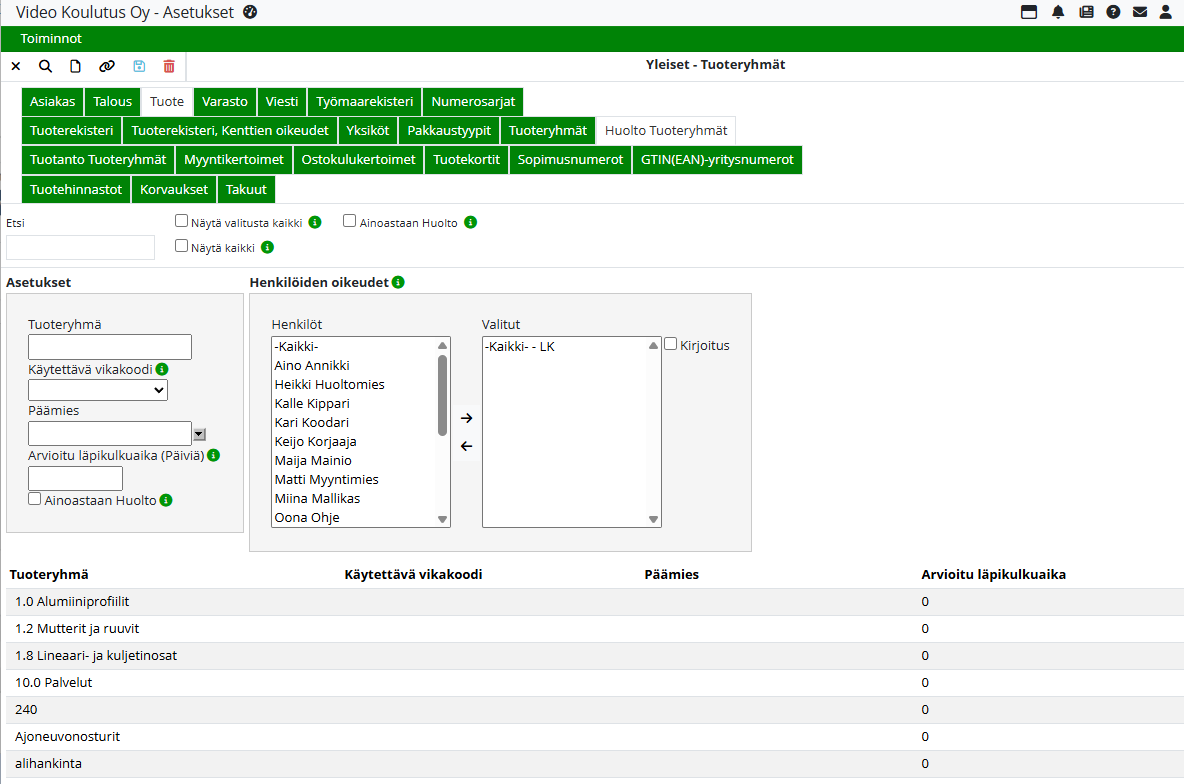The width and height of the screenshot is (1184, 784).
Task: Click the new document icon
Action: tap(75, 66)
